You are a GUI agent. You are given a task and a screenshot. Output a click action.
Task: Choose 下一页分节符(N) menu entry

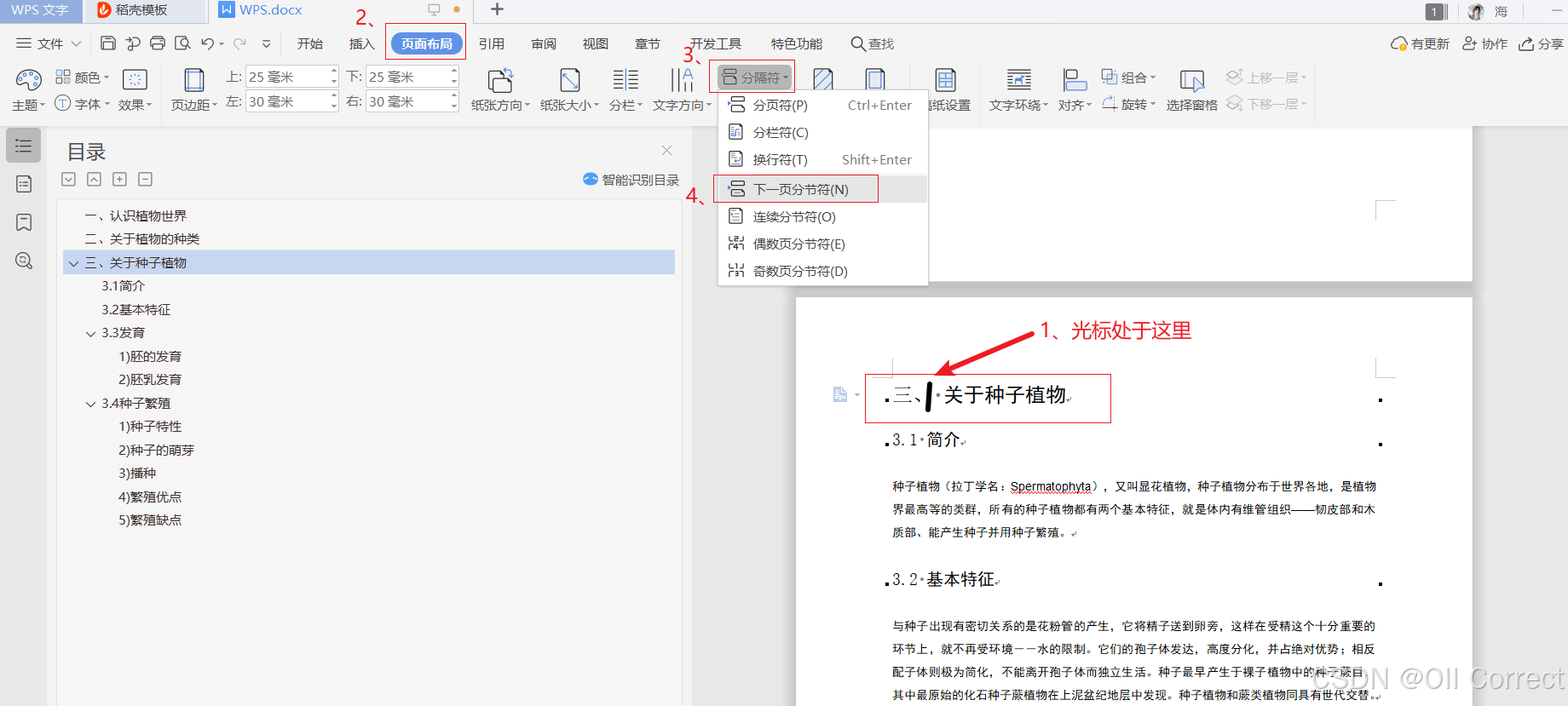(x=823, y=189)
